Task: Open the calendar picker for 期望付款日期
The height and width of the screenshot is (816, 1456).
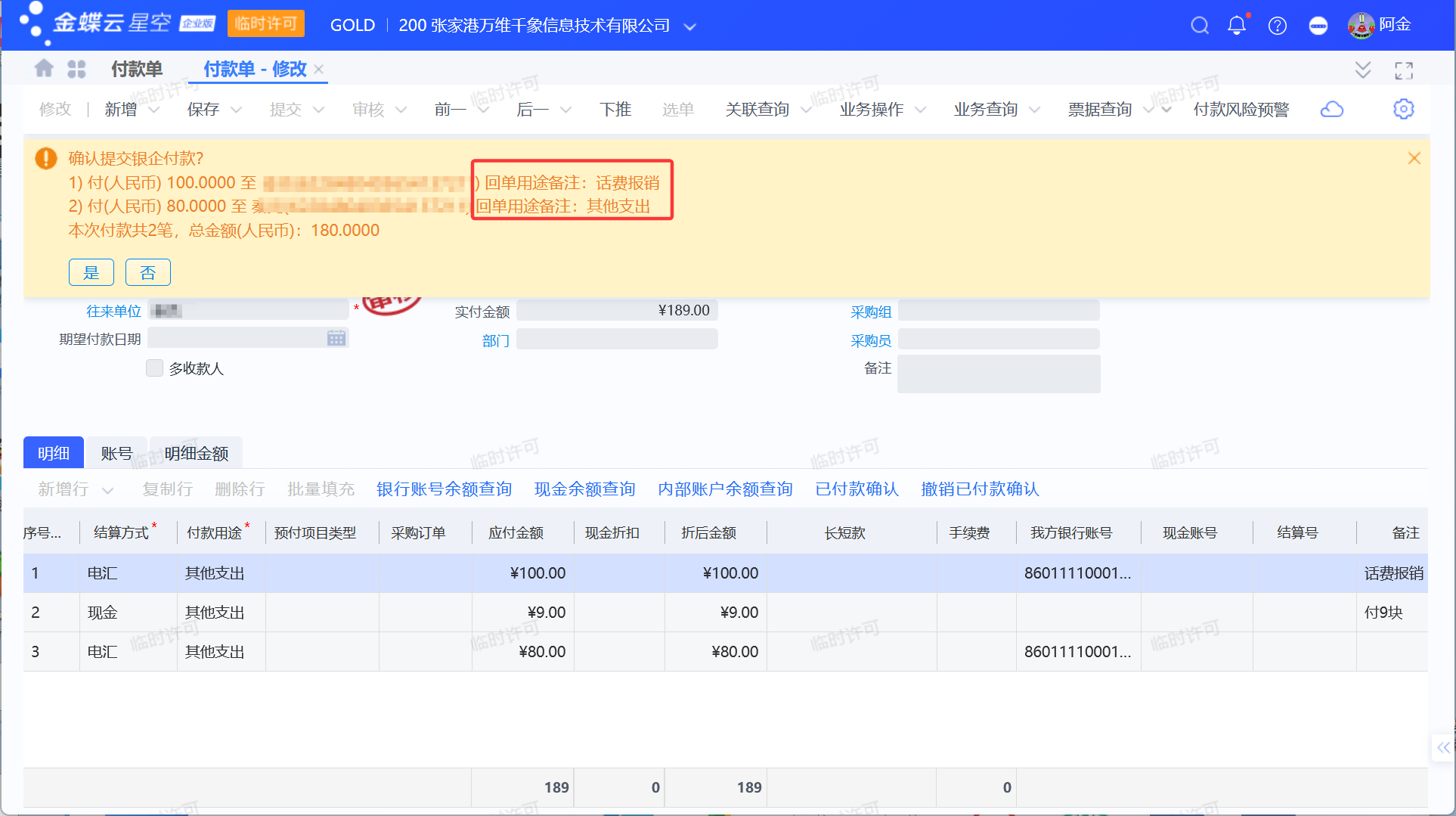Action: click(336, 338)
